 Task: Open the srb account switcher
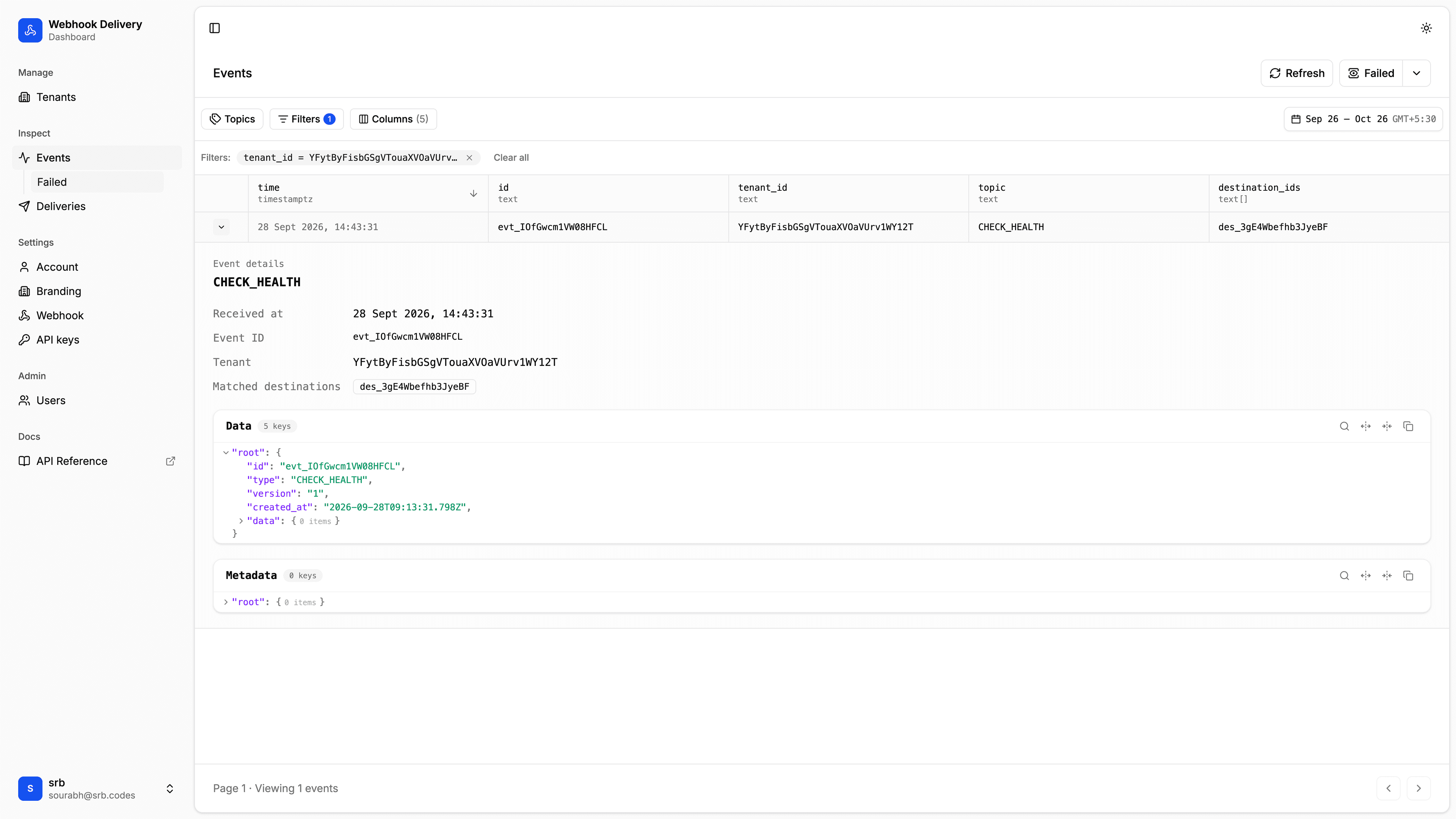(x=97, y=789)
